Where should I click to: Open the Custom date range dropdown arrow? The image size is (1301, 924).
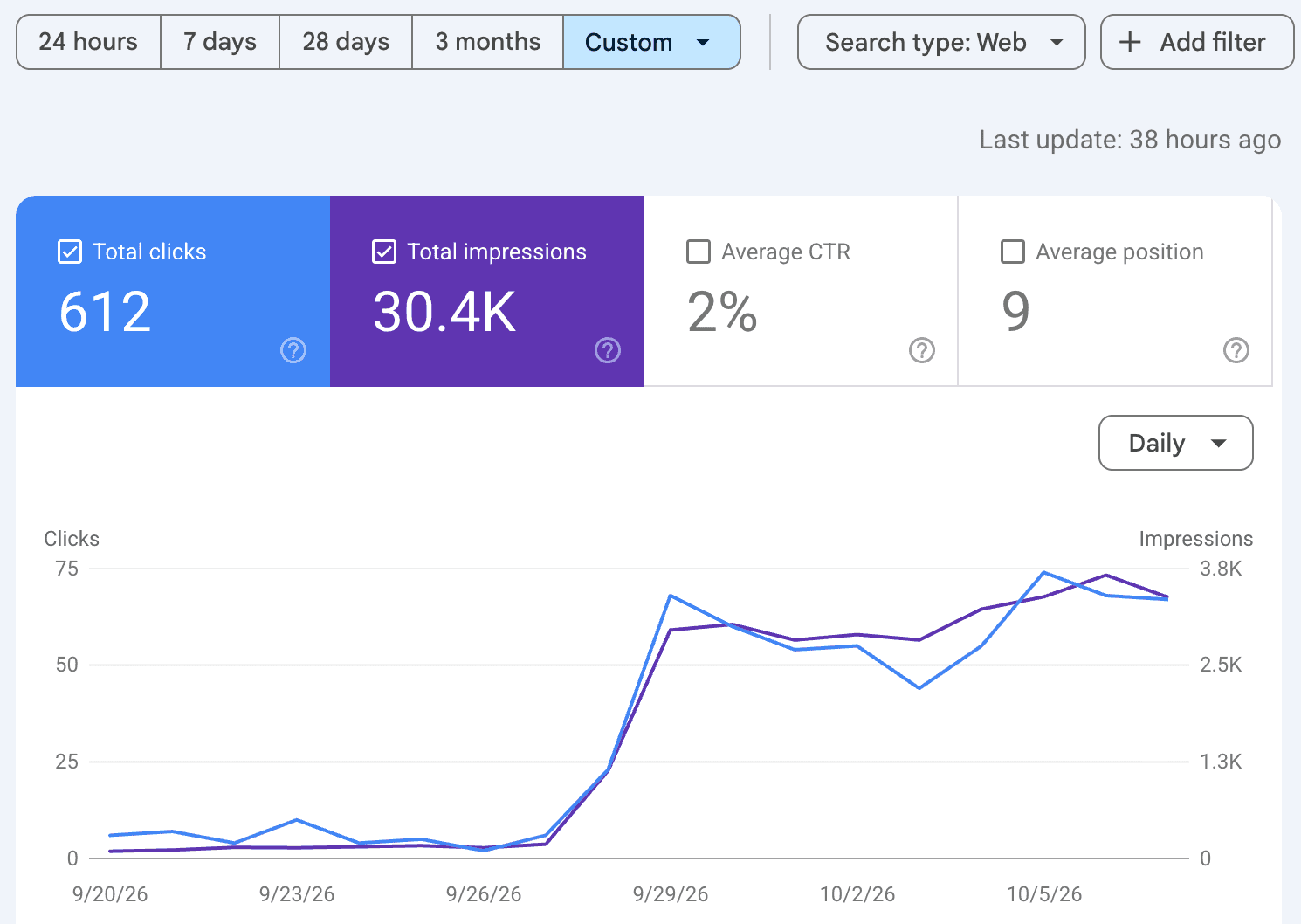click(703, 42)
